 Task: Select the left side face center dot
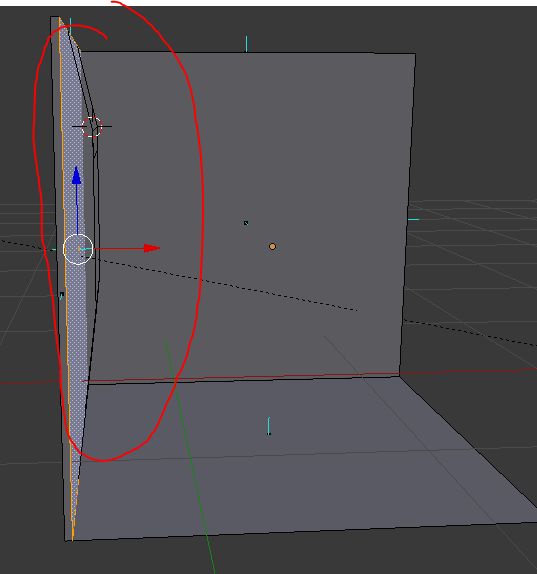[62, 294]
